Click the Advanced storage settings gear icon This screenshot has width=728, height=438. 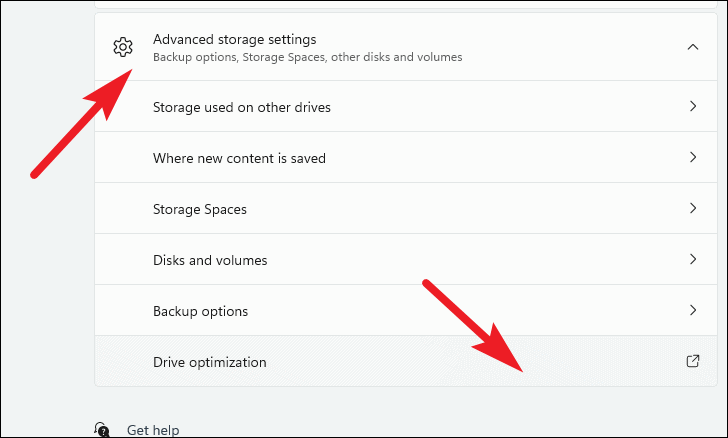[123, 47]
